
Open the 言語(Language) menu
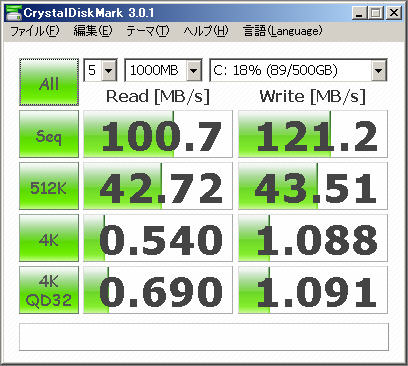coord(283,31)
